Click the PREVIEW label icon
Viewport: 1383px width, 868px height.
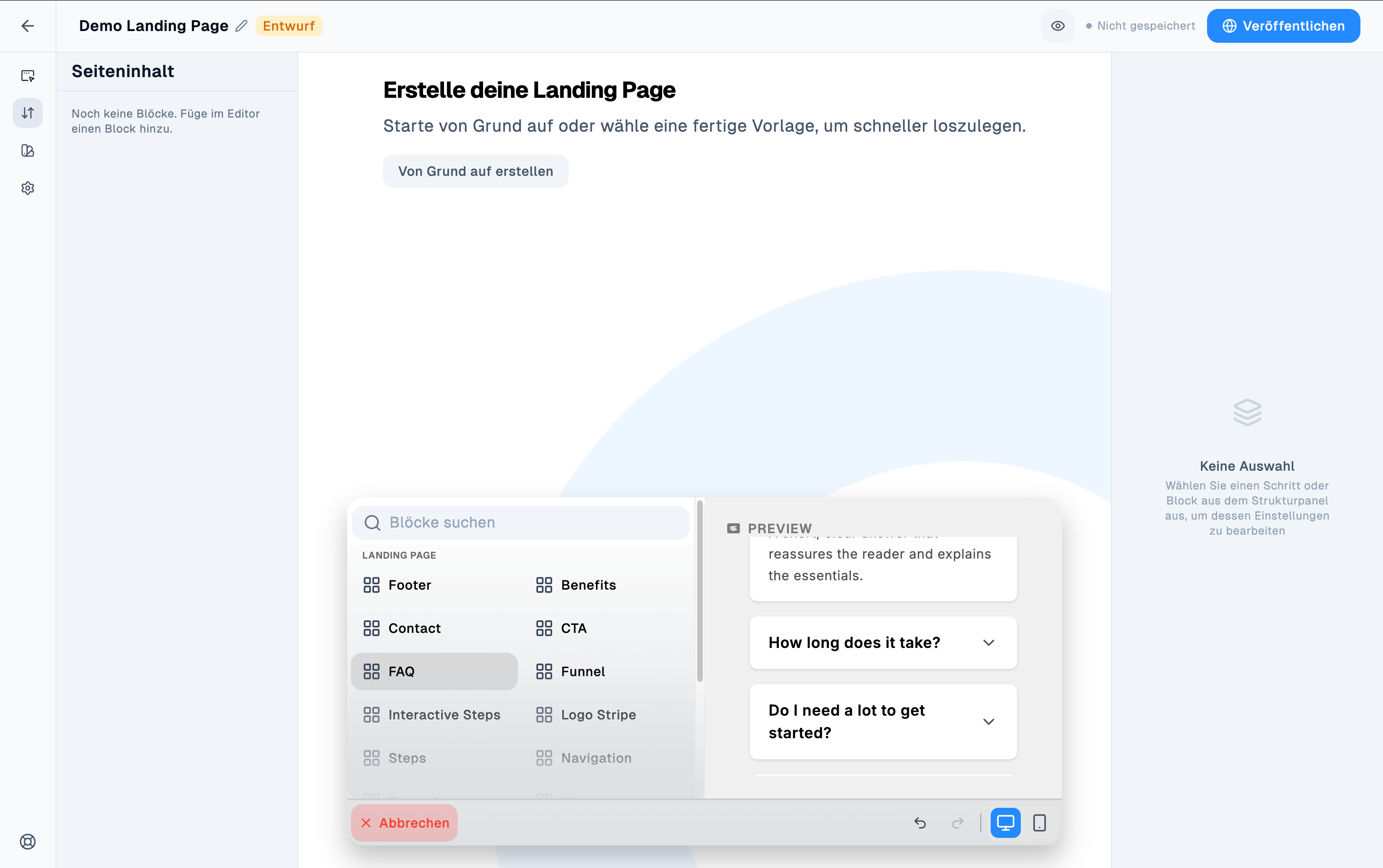click(733, 529)
